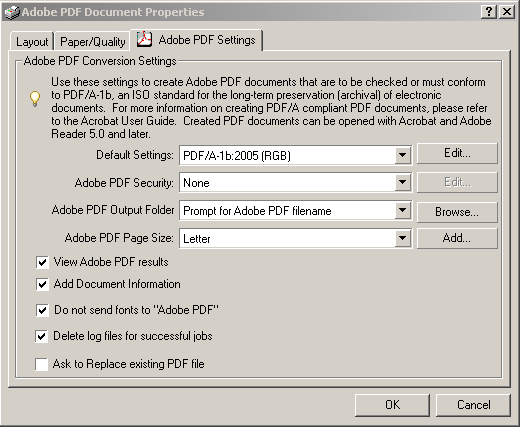Select the Adobe PDF Settings tab
Image resolution: width=520 pixels, height=427 pixels.
pos(196,40)
